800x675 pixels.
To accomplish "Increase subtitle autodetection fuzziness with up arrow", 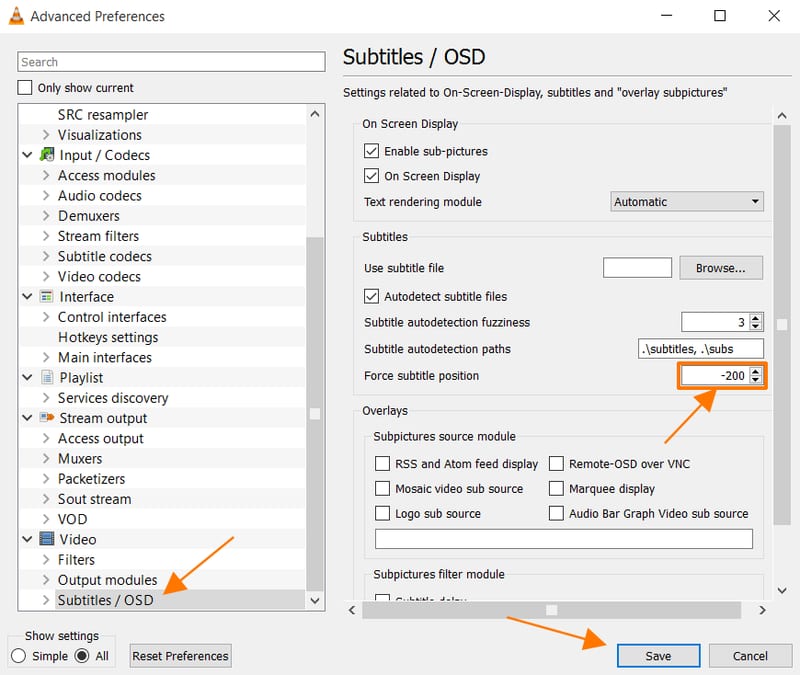I will [x=756, y=317].
